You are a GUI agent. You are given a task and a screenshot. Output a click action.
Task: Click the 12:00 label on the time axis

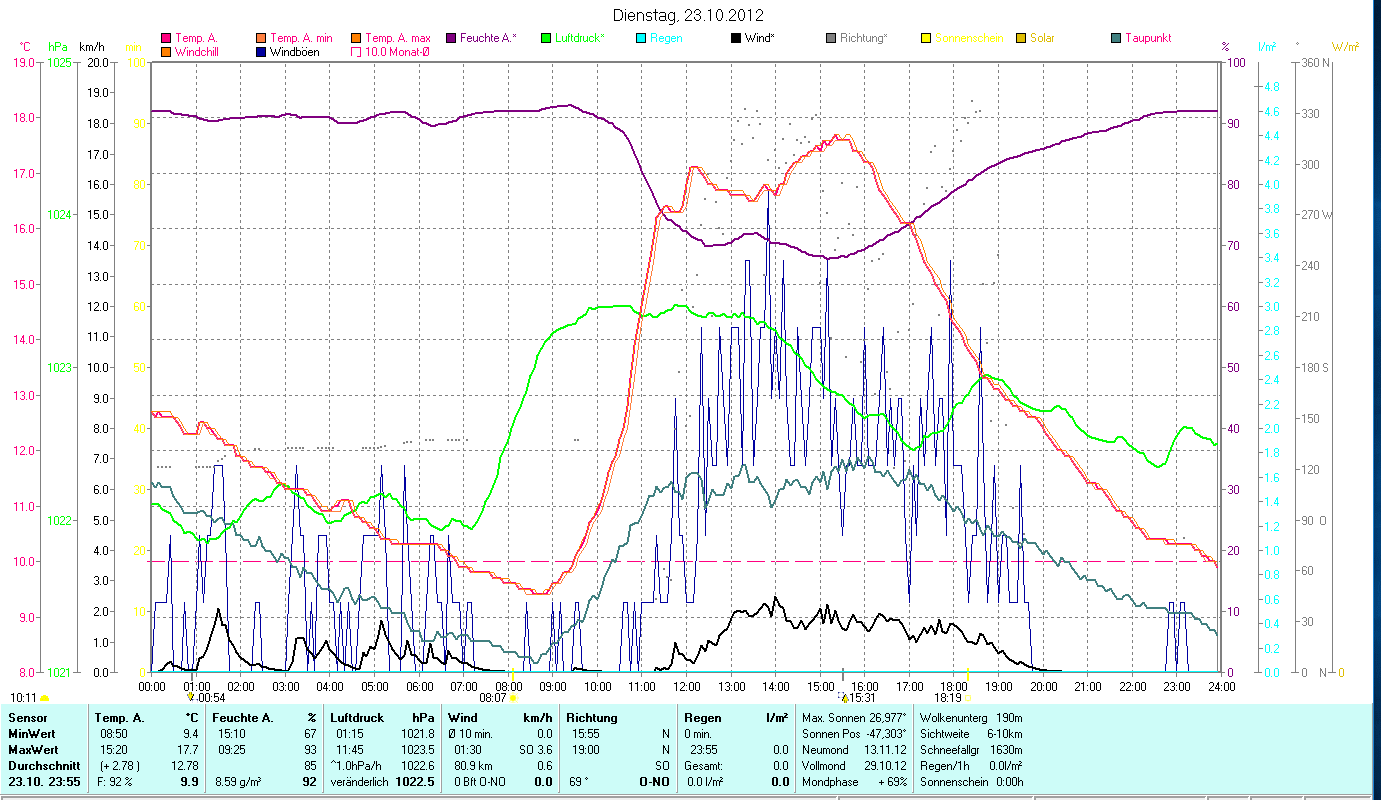pos(687,686)
